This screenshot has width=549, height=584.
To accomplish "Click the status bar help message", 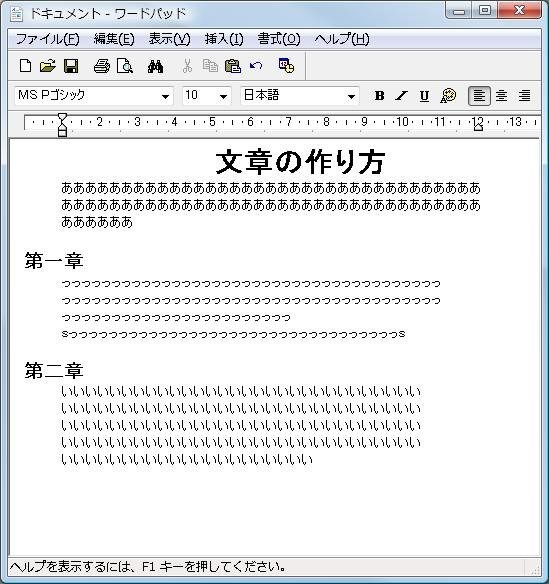I will (x=148, y=567).
